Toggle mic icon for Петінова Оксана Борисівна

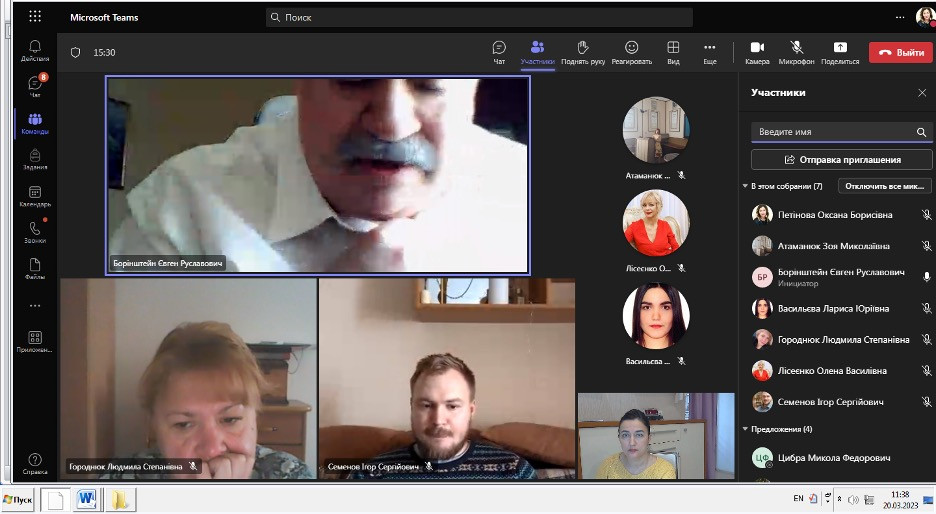point(926,214)
